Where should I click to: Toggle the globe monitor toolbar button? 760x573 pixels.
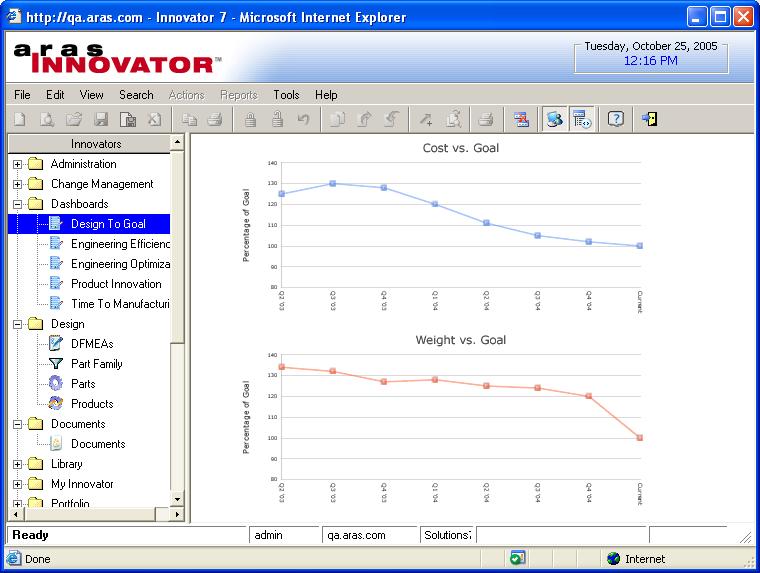point(554,119)
